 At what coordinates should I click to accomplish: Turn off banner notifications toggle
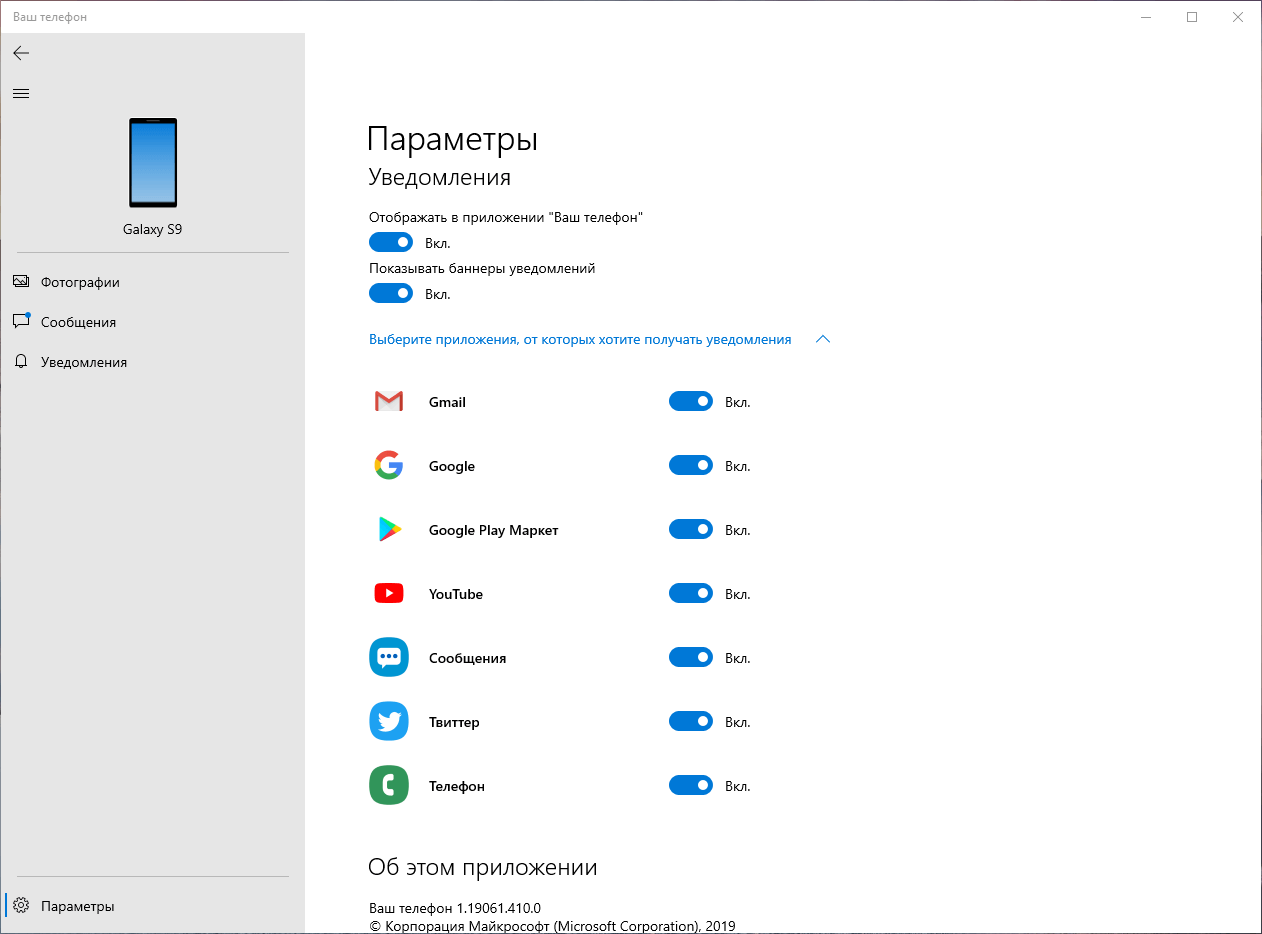390,293
